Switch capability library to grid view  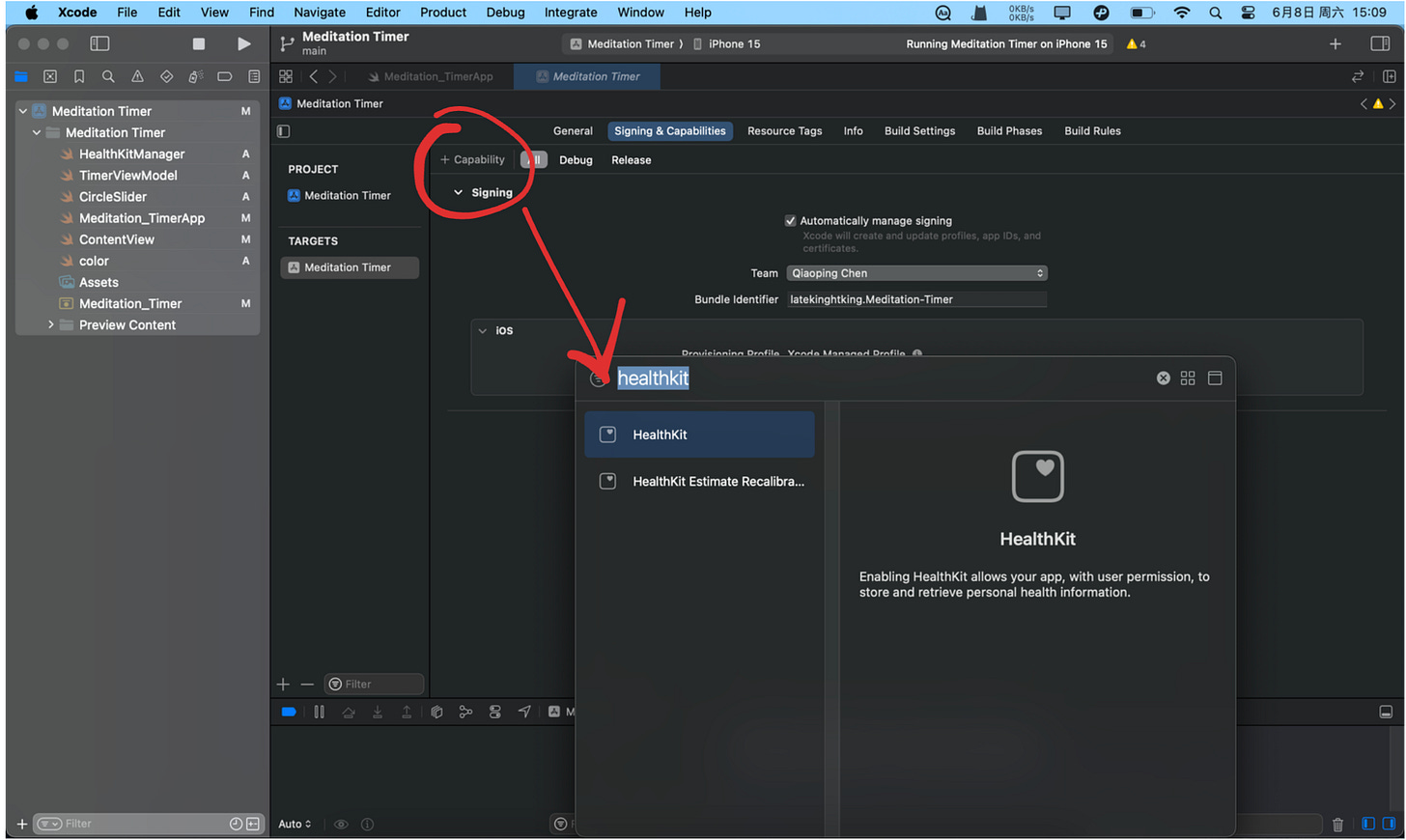(1188, 378)
